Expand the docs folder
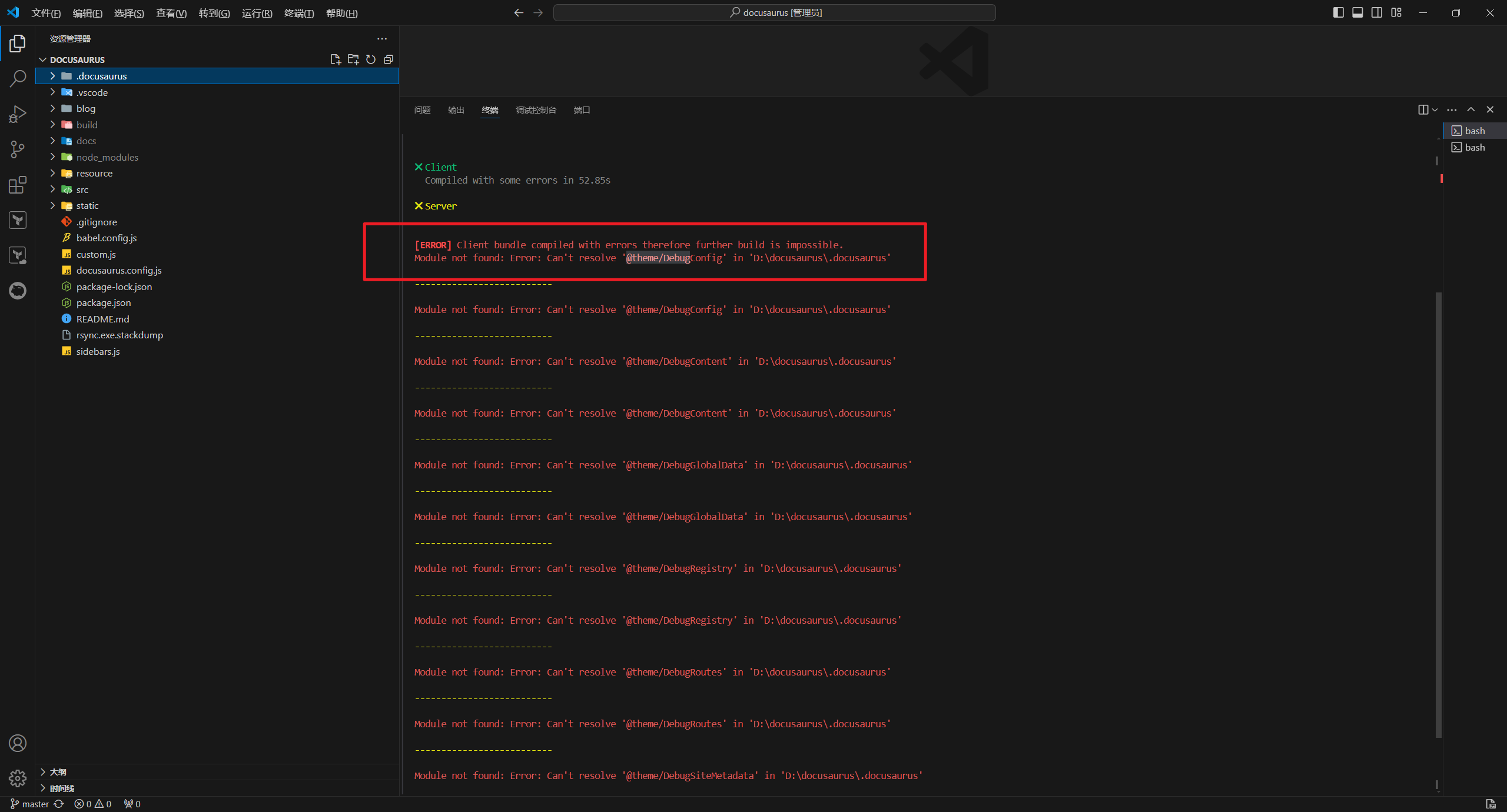Image resolution: width=1507 pixels, height=812 pixels. tap(217, 141)
